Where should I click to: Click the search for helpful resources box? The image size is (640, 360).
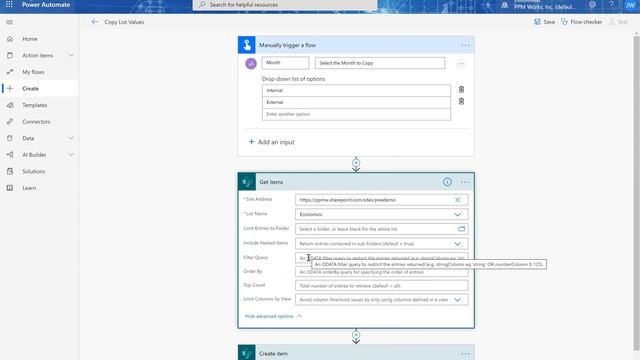[285, 5]
